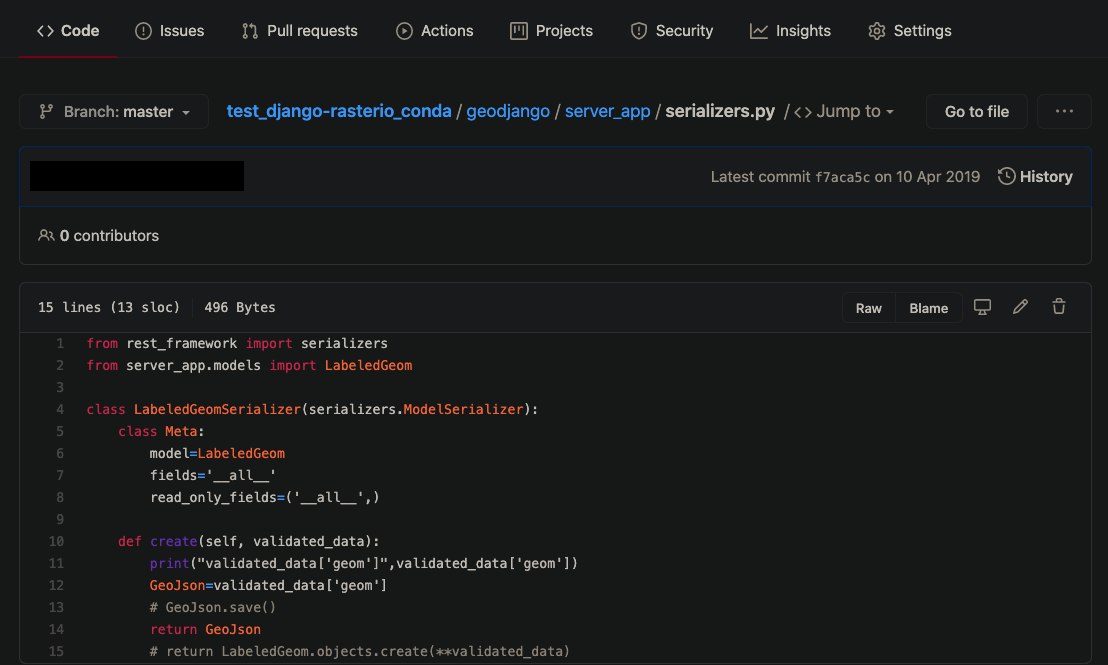The height and width of the screenshot is (665, 1108).
Task: Click the Jump to code brackets icon
Action: pos(803,112)
